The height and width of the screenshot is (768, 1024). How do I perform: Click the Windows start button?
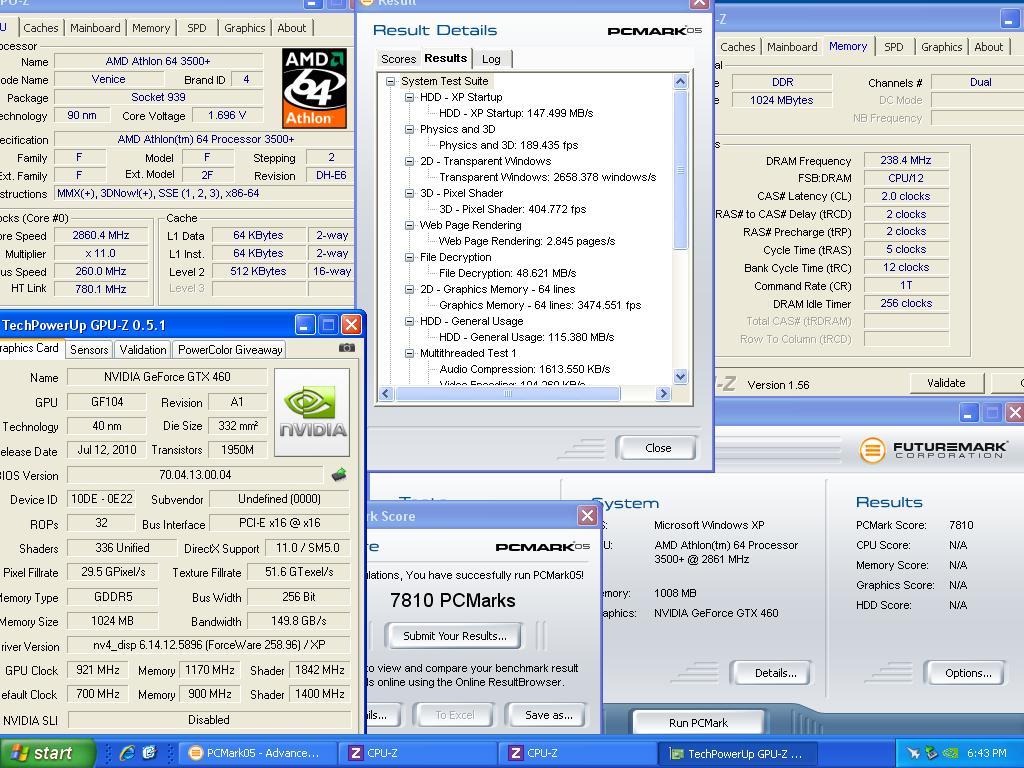(x=47, y=753)
